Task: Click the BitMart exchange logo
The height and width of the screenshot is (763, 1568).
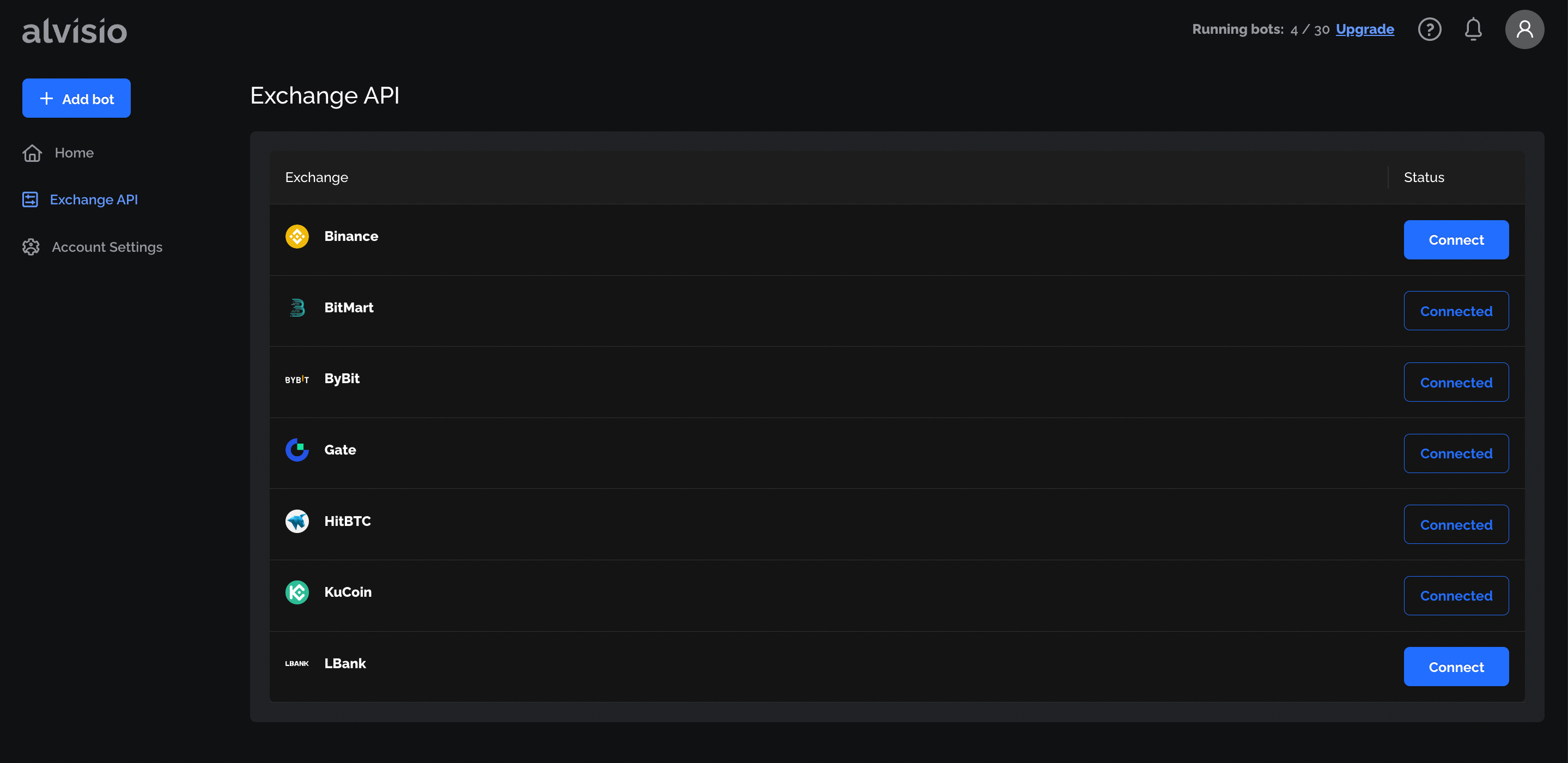Action: point(297,307)
